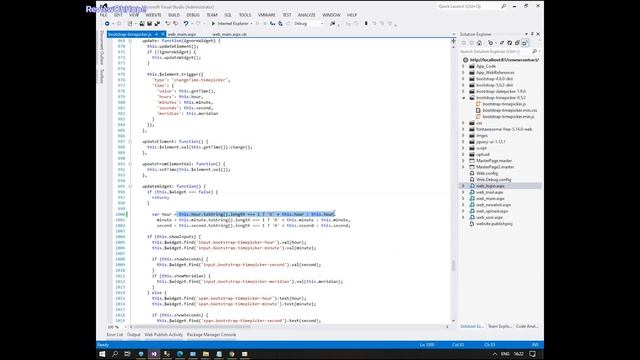Screen dimensions: 640x360
Task: Open the Output tab
Action: [x=133, y=335]
